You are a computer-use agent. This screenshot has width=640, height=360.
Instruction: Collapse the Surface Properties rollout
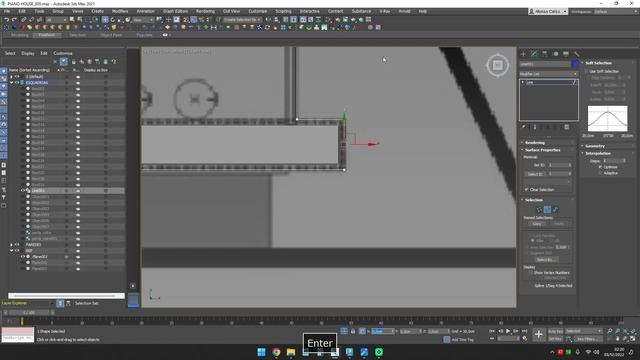[x=542, y=150]
